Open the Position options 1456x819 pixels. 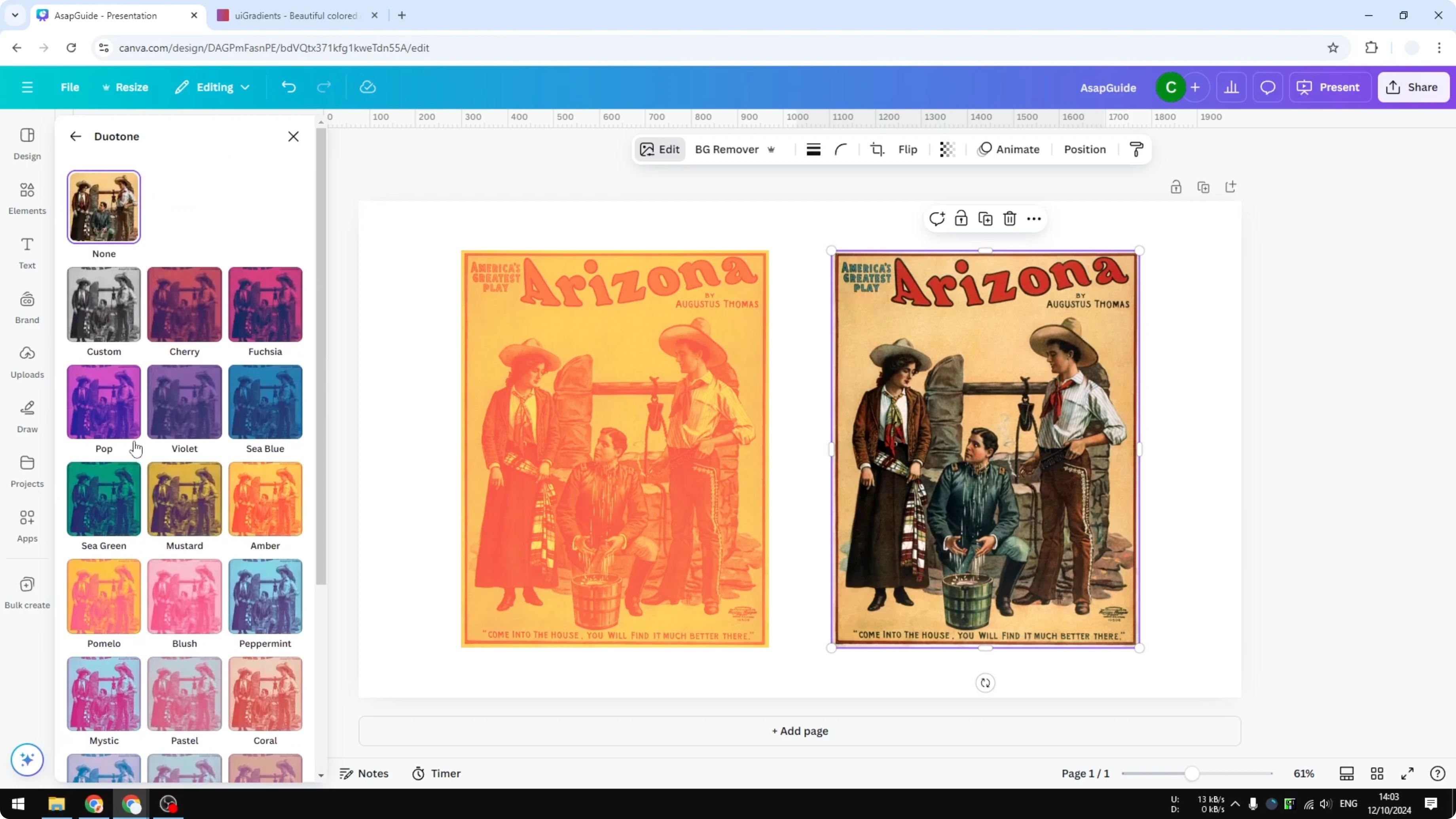1084,149
